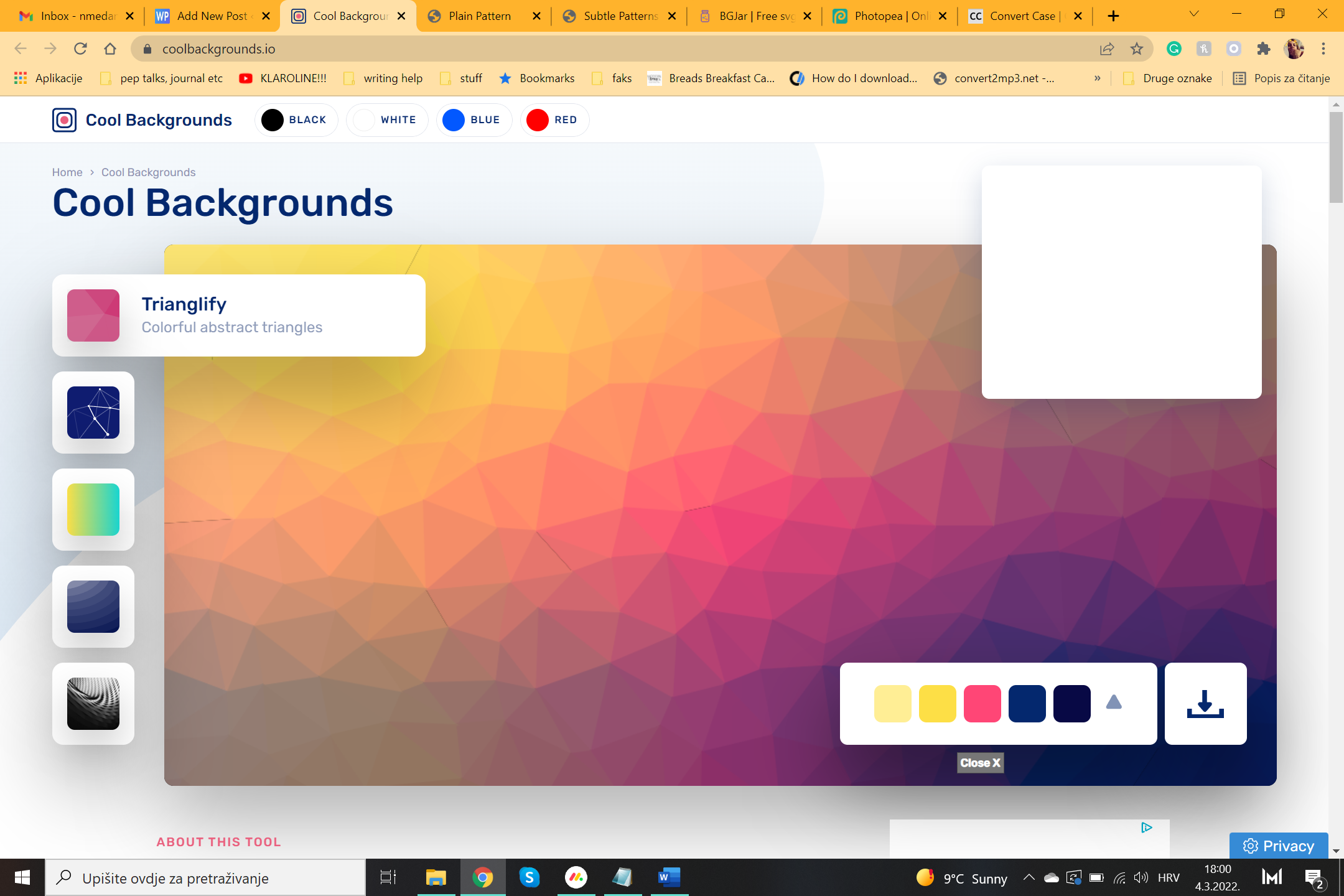Open the tab search dropdown arrow

click(x=1193, y=14)
